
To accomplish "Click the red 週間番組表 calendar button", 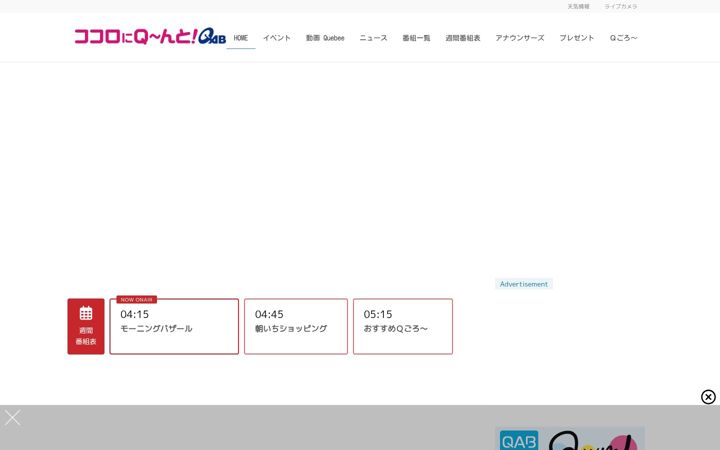I will click(86, 326).
